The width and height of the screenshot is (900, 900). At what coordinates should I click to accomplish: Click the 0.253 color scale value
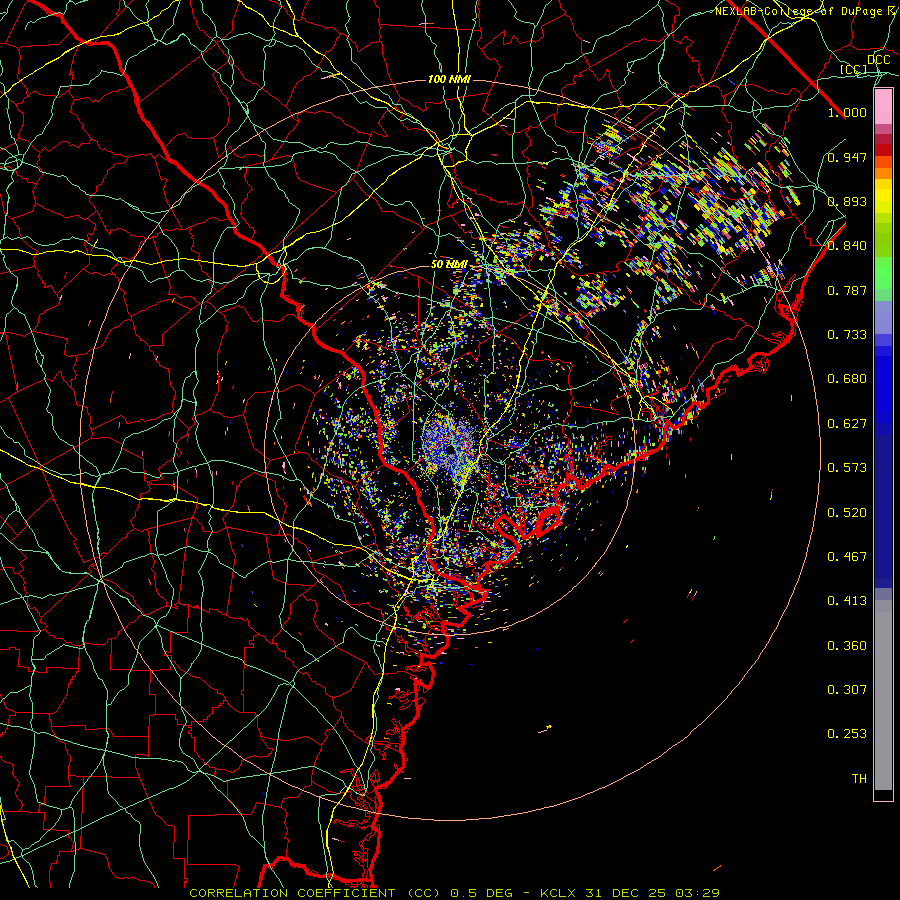point(847,734)
